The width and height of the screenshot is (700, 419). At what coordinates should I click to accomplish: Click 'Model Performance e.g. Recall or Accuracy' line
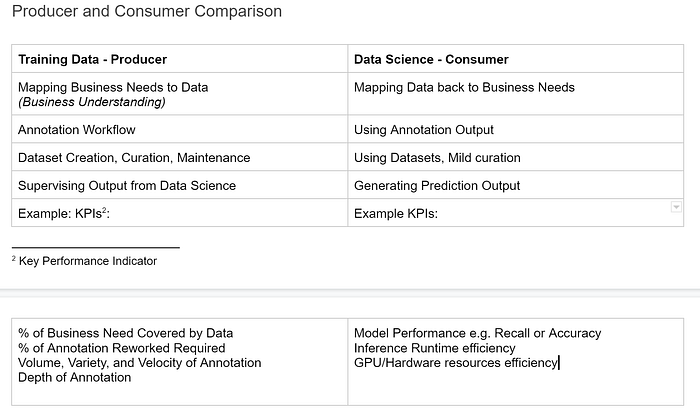click(478, 333)
